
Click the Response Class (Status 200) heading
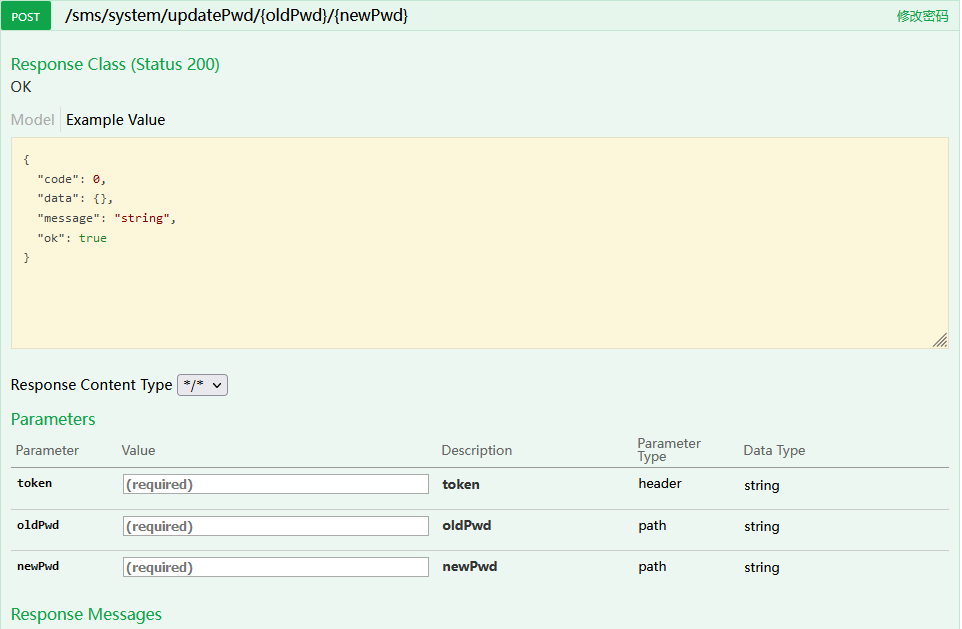click(115, 64)
